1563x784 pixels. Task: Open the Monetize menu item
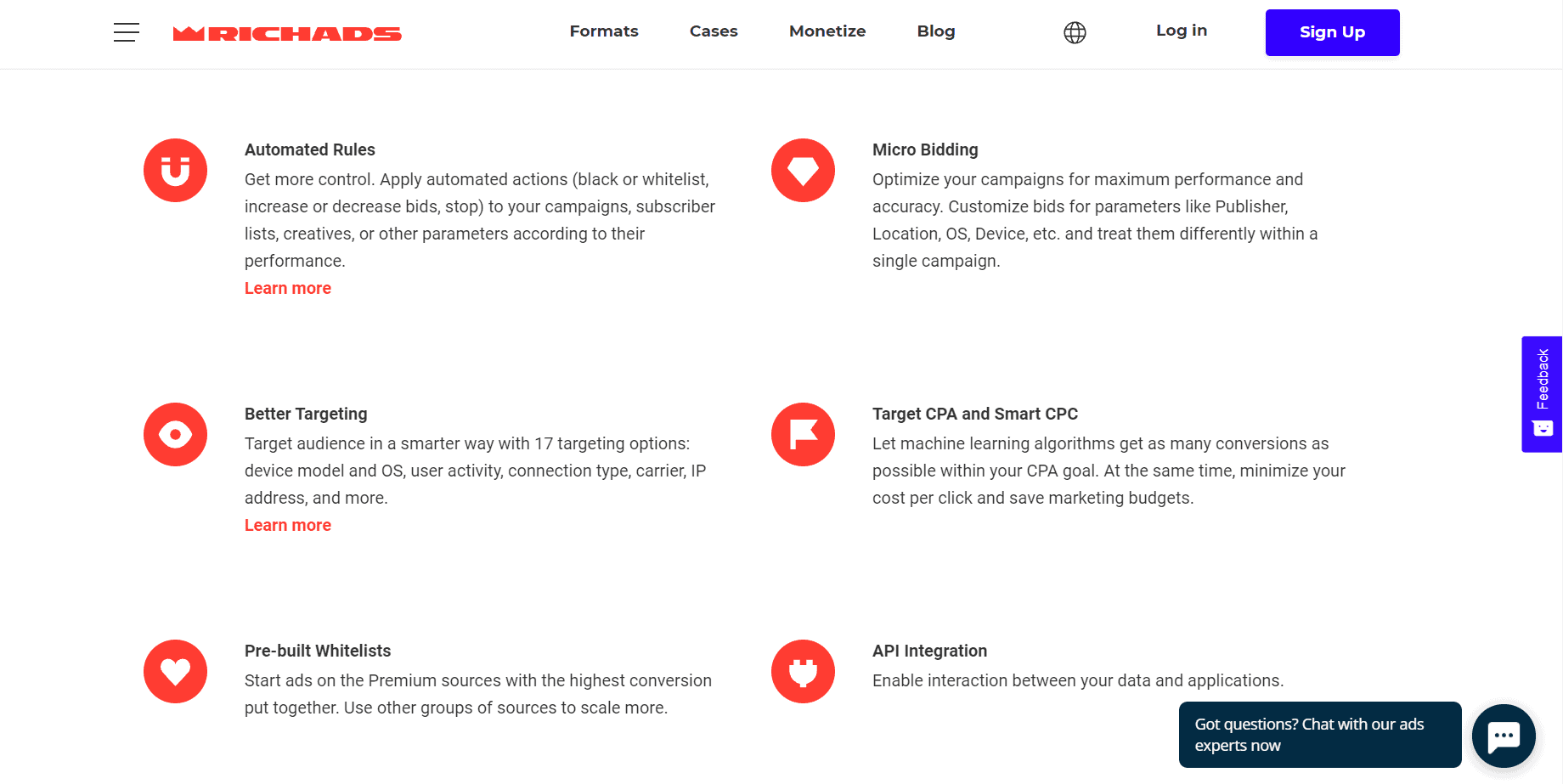(827, 31)
